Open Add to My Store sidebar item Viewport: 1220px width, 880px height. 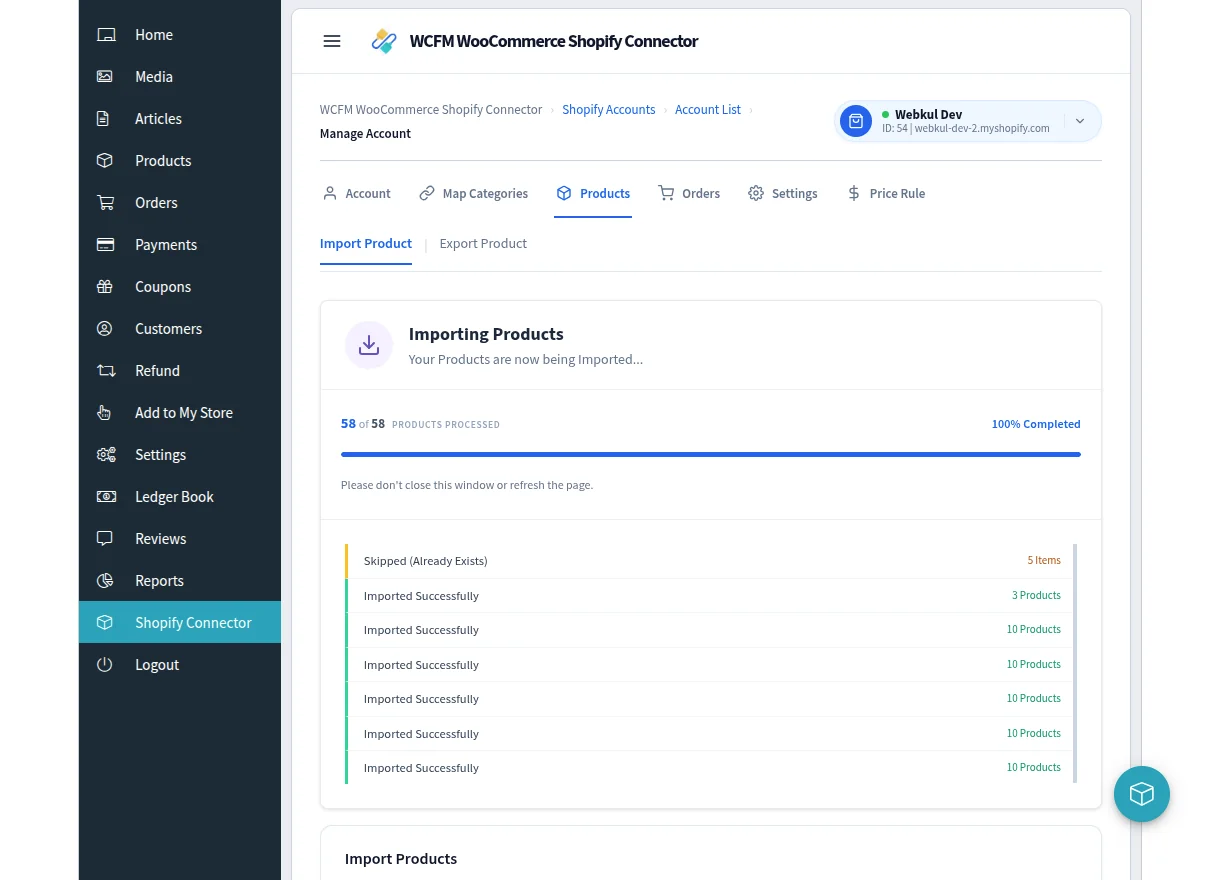pyautogui.click(x=180, y=413)
